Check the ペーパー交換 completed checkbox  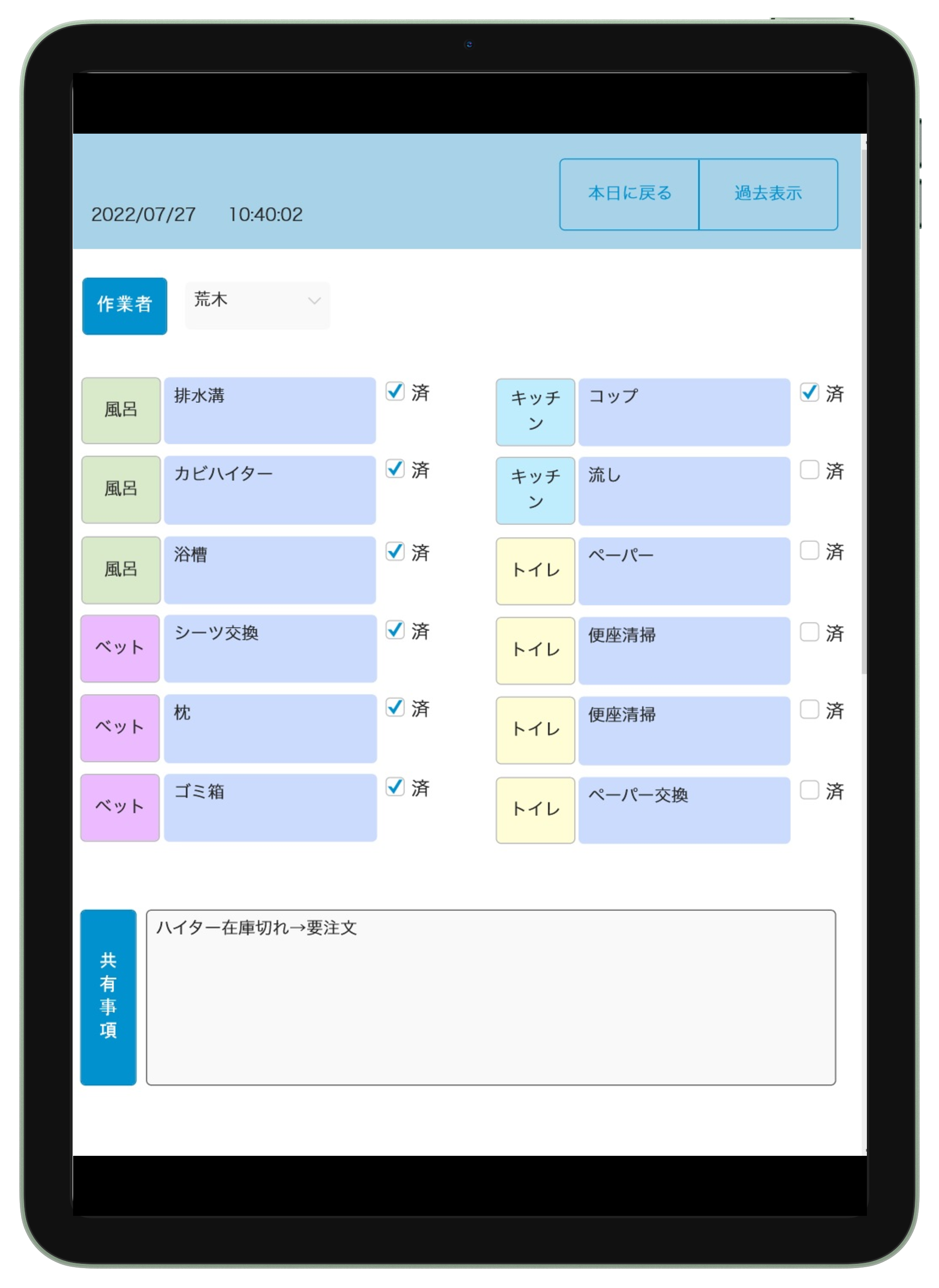click(809, 790)
